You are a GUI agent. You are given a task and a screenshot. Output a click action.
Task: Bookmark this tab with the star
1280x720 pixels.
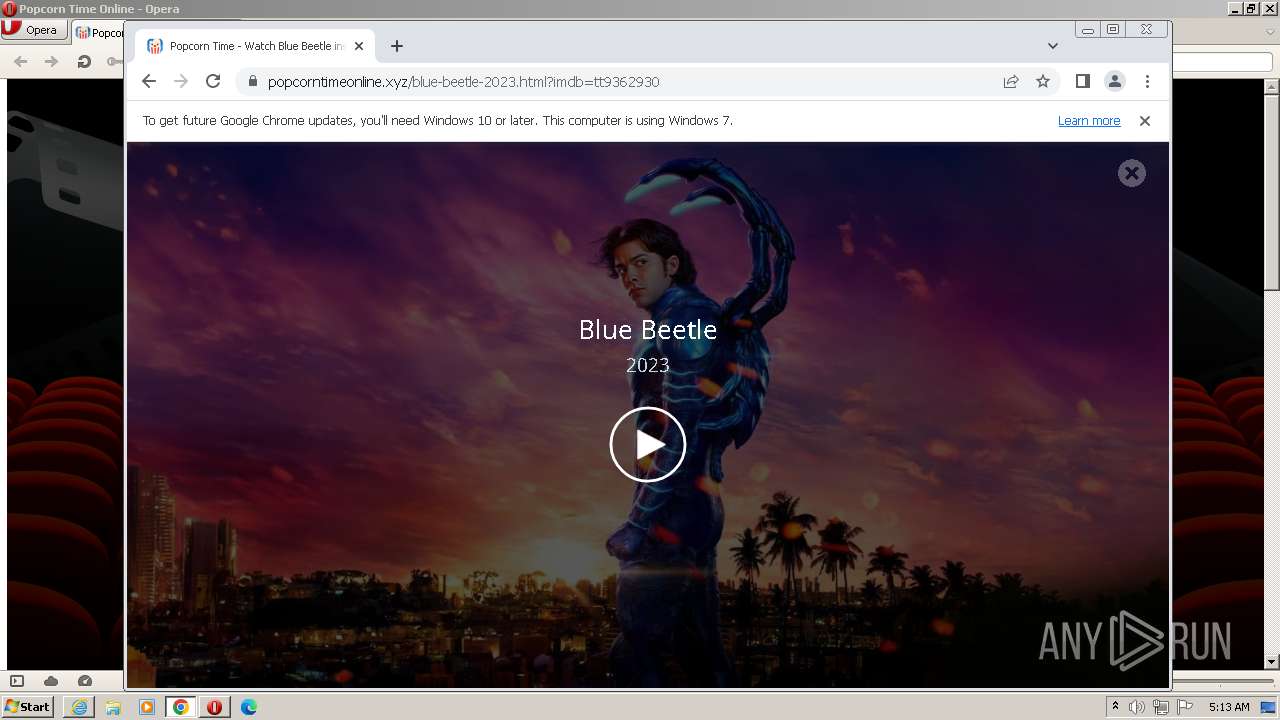pyautogui.click(x=1043, y=81)
